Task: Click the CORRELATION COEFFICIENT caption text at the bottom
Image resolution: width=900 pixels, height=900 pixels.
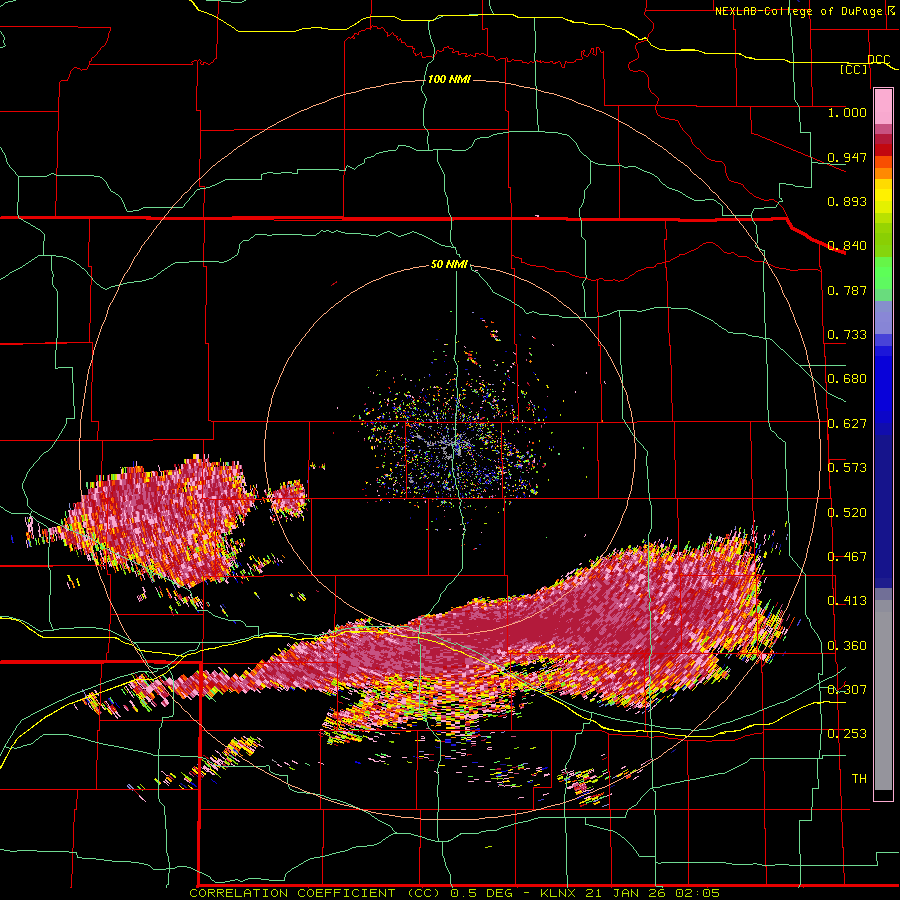Action: point(454,893)
